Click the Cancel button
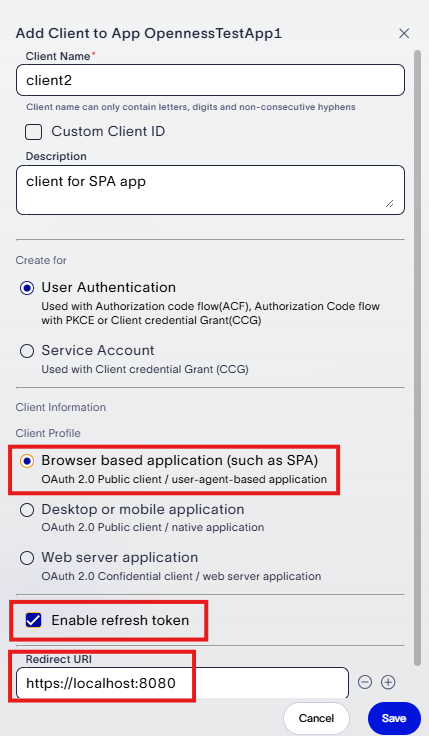429x736 pixels. pyautogui.click(x=316, y=718)
